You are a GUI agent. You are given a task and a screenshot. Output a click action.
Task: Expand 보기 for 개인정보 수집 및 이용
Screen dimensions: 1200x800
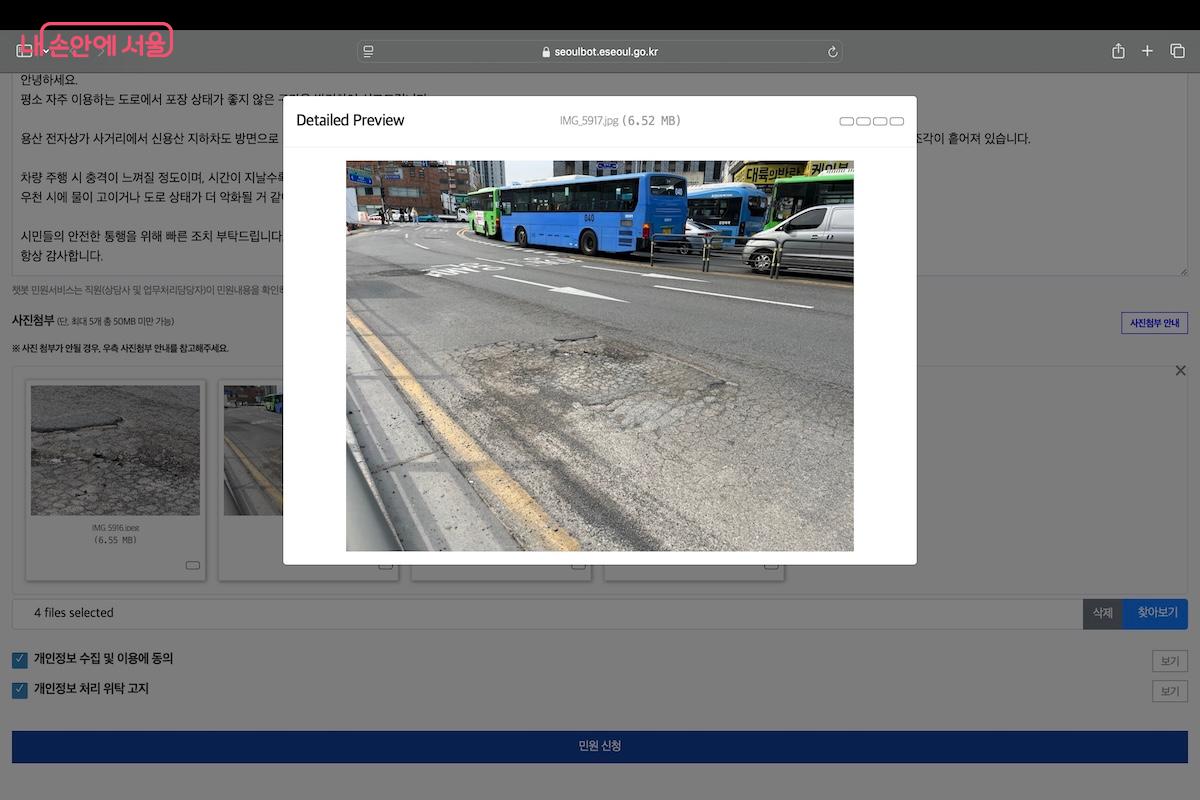point(1169,661)
